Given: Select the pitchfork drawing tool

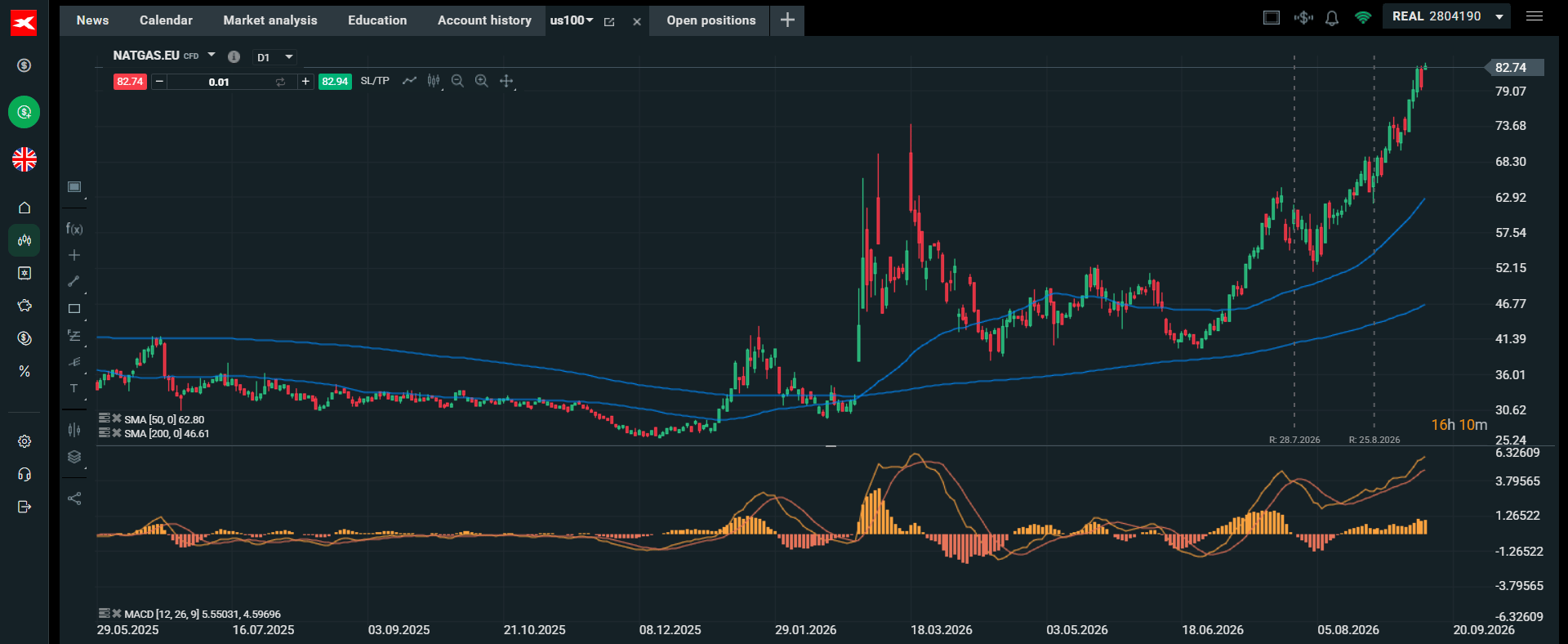Looking at the screenshot, I should [74, 362].
